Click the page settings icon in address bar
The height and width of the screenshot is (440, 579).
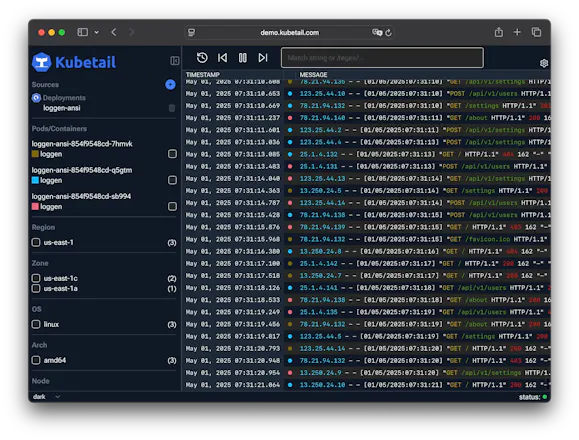(191, 32)
